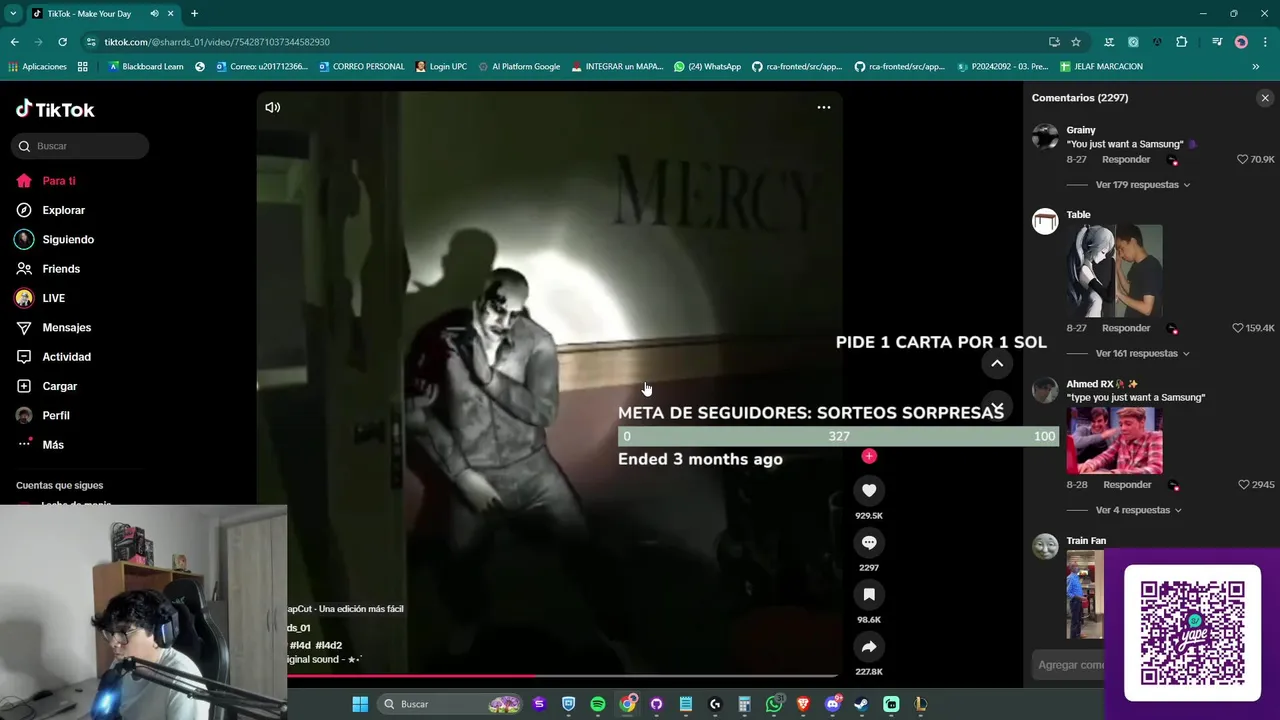The height and width of the screenshot is (720, 1280).
Task: View the image in Table's comment
Action: [x=1114, y=270]
